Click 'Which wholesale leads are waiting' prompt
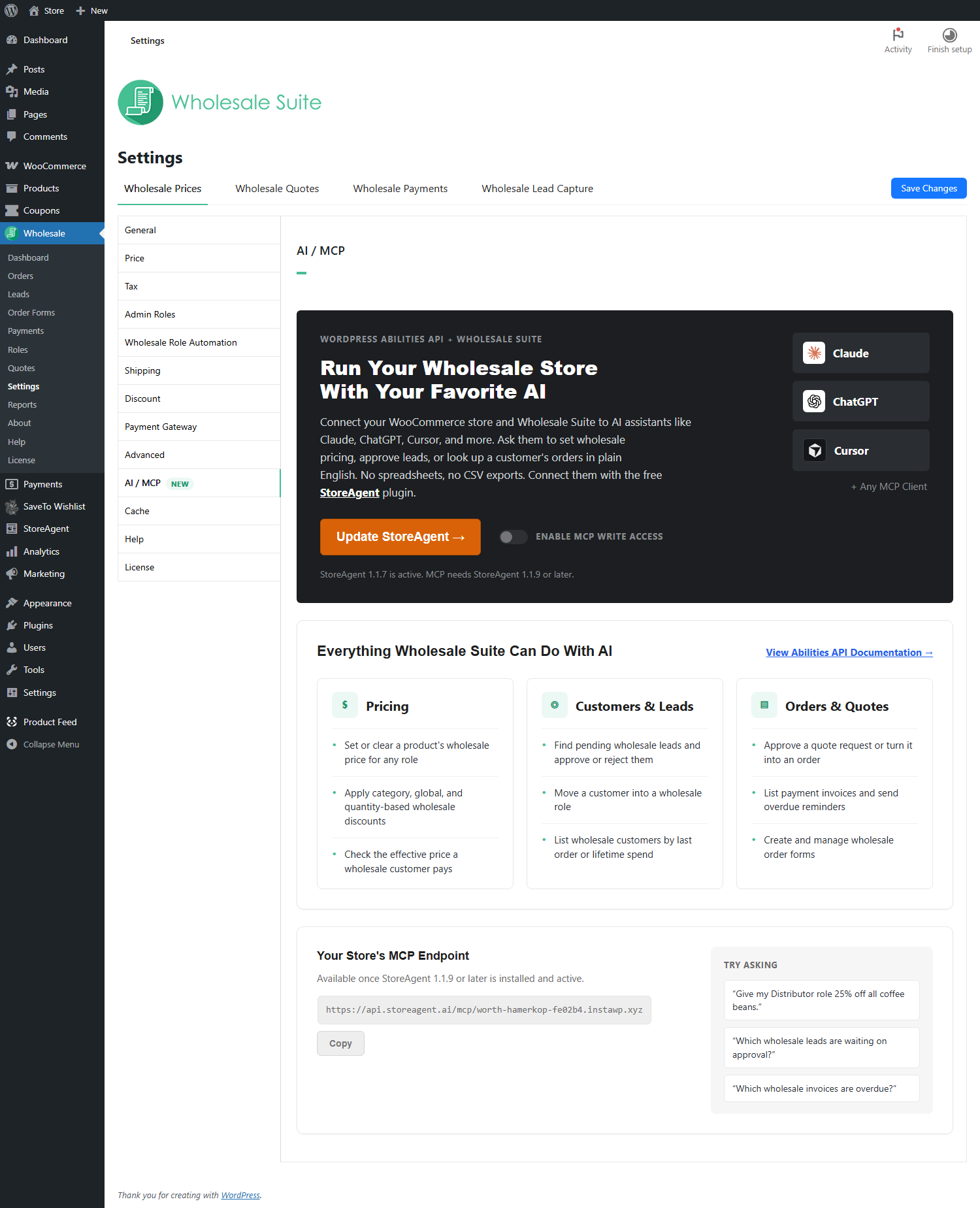Viewport: 980px width, 1208px height. click(x=821, y=1048)
